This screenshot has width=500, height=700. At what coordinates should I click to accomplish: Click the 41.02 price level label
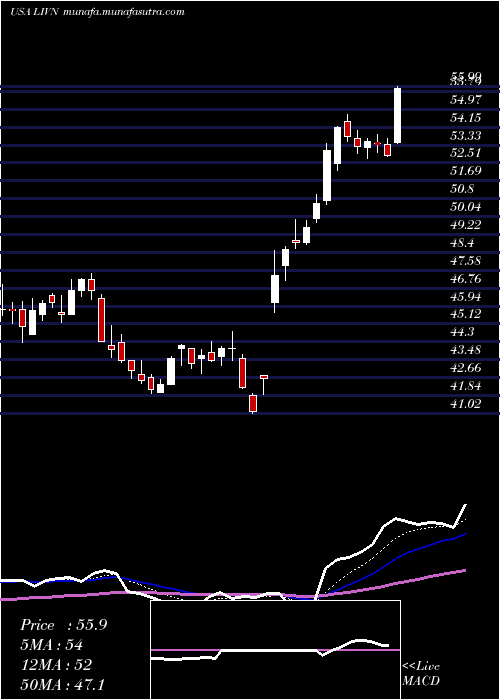pyautogui.click(x=466, y=404)
